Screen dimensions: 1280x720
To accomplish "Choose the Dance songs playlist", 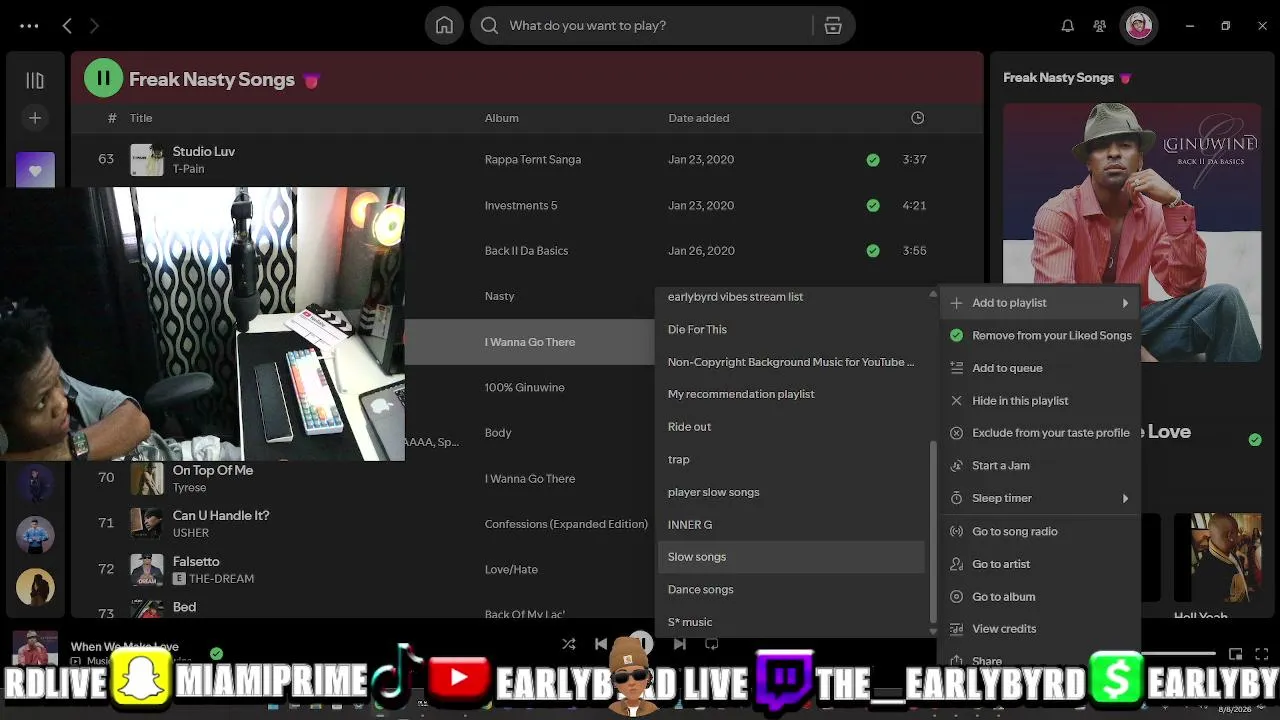I will (x=791, y=589).
